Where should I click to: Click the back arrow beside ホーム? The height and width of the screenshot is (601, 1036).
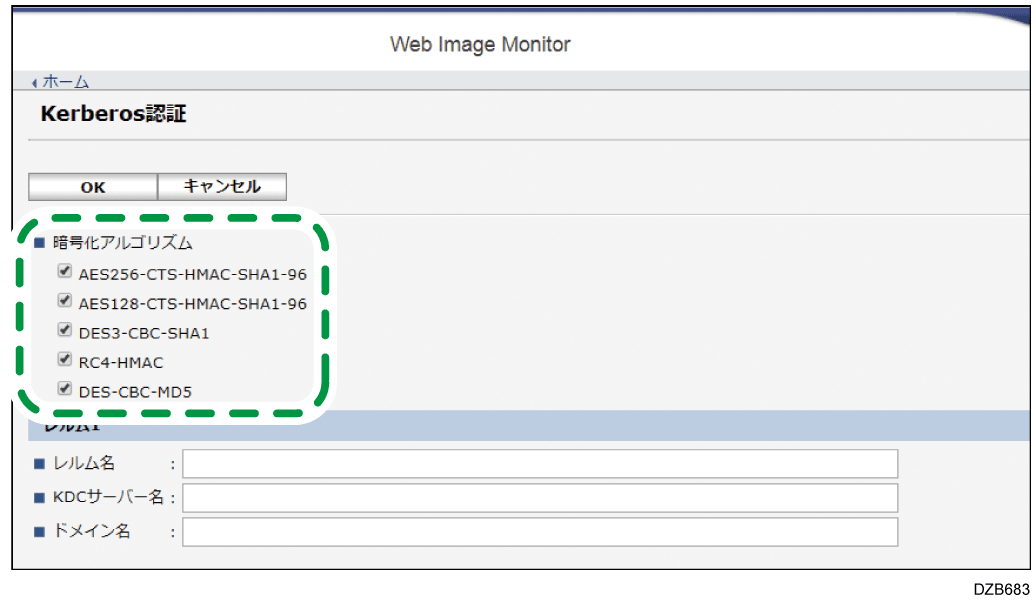pos(35,83)
